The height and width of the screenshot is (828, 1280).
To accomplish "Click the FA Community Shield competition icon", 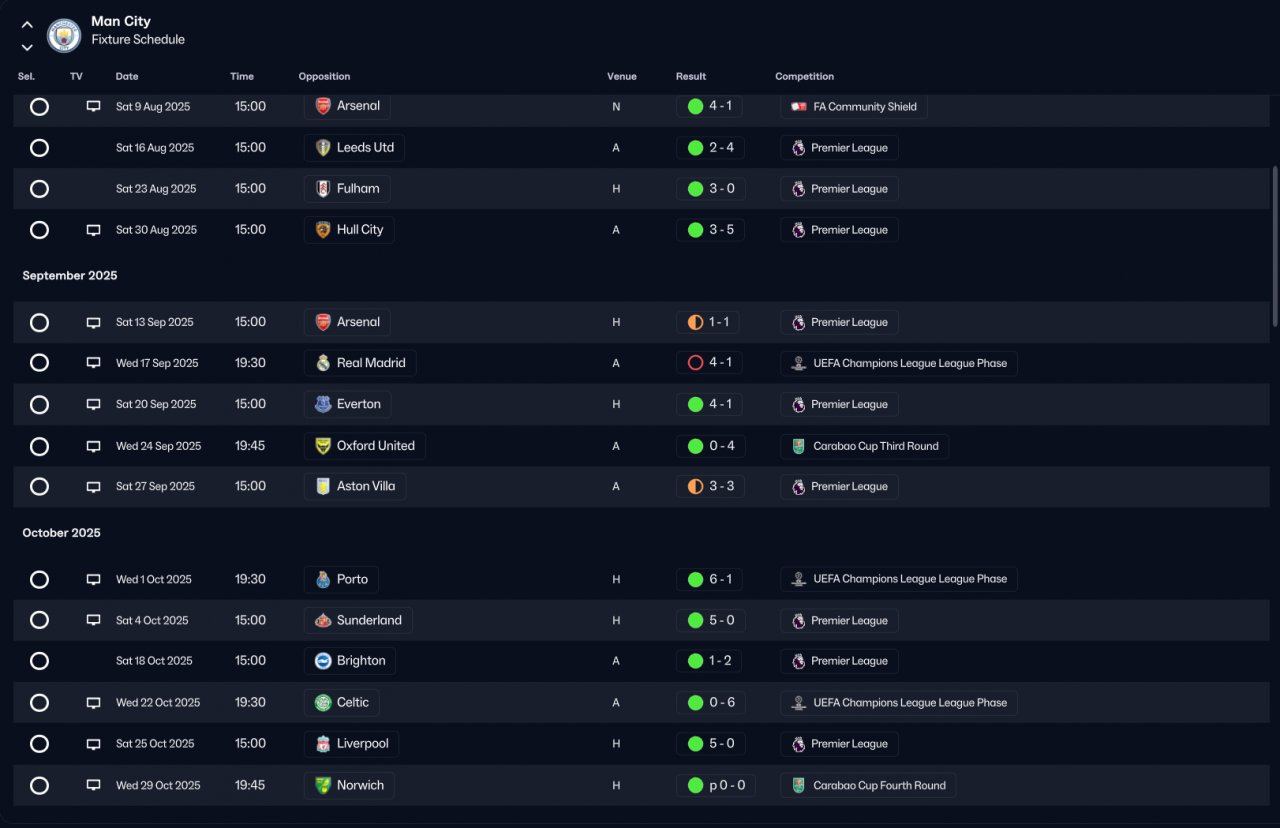I will click(x=798, y=106).
